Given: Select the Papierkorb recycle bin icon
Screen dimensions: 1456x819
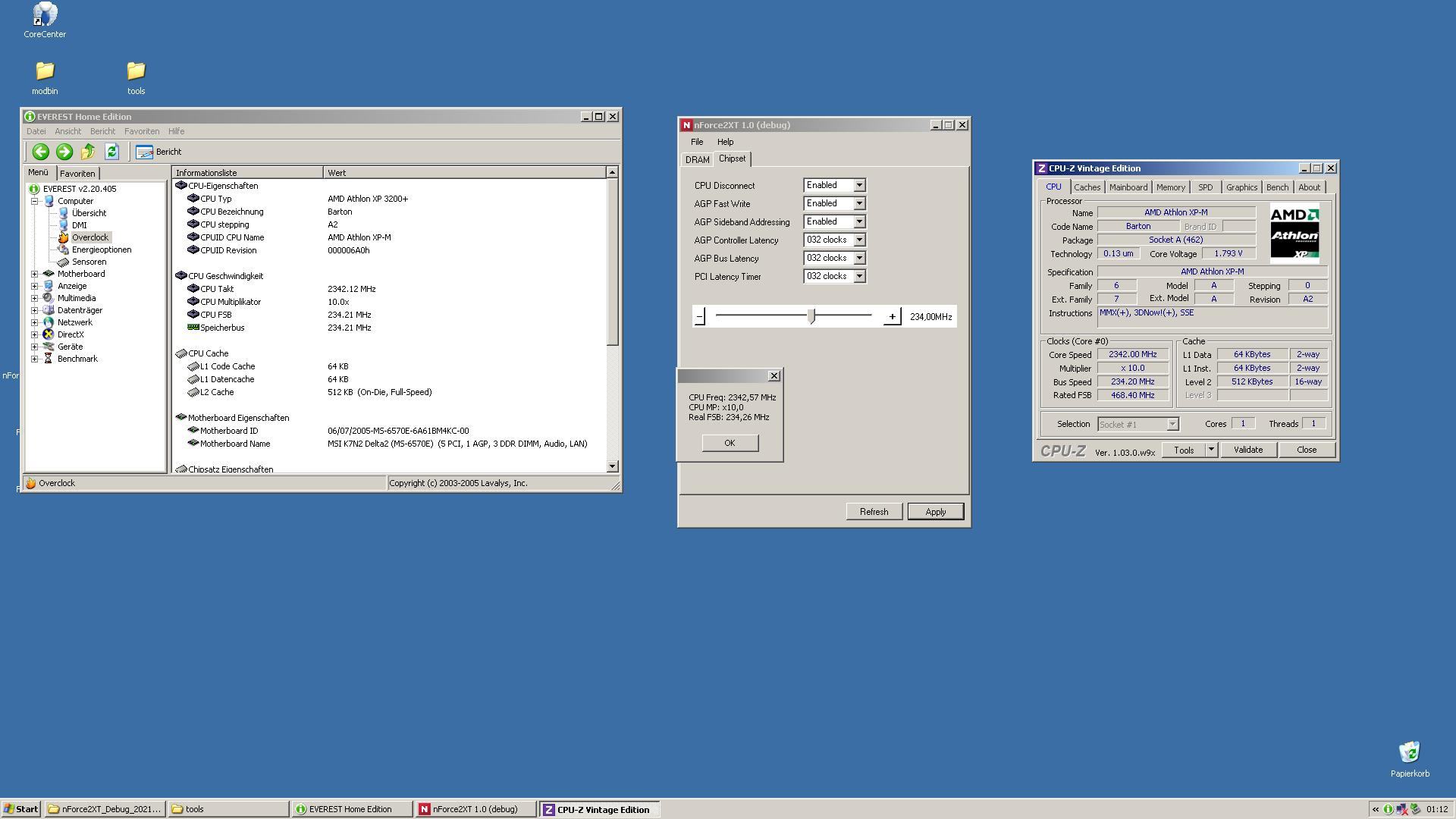Looking at the screenshot, I should coord(1410,760).
